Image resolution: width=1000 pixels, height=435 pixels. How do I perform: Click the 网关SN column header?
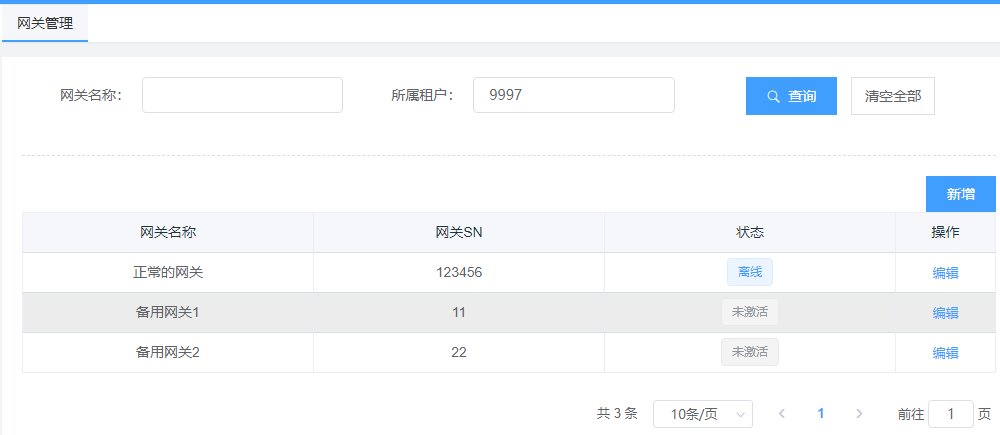[x=459, y=232]
